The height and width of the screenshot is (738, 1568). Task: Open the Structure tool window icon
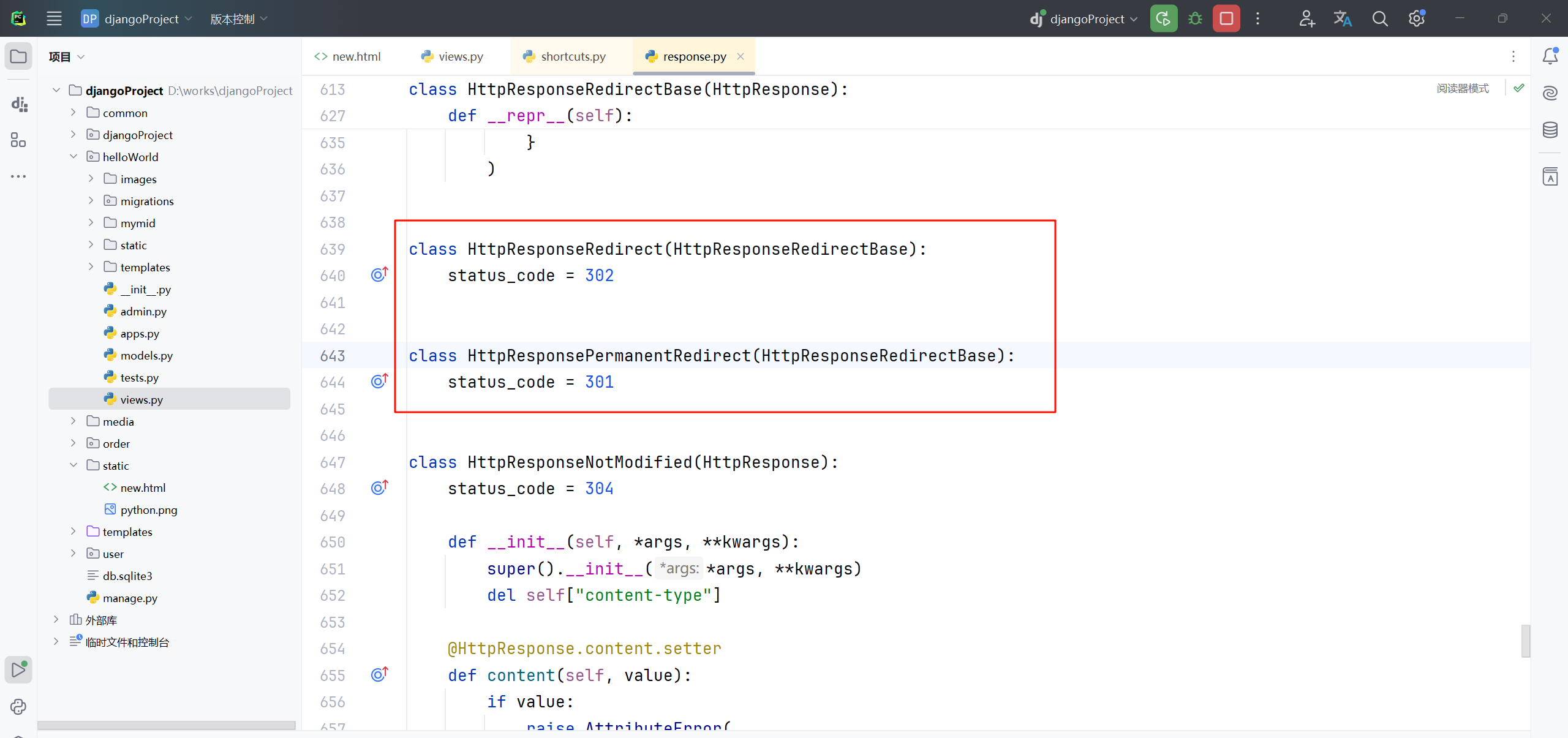(18, 140)
